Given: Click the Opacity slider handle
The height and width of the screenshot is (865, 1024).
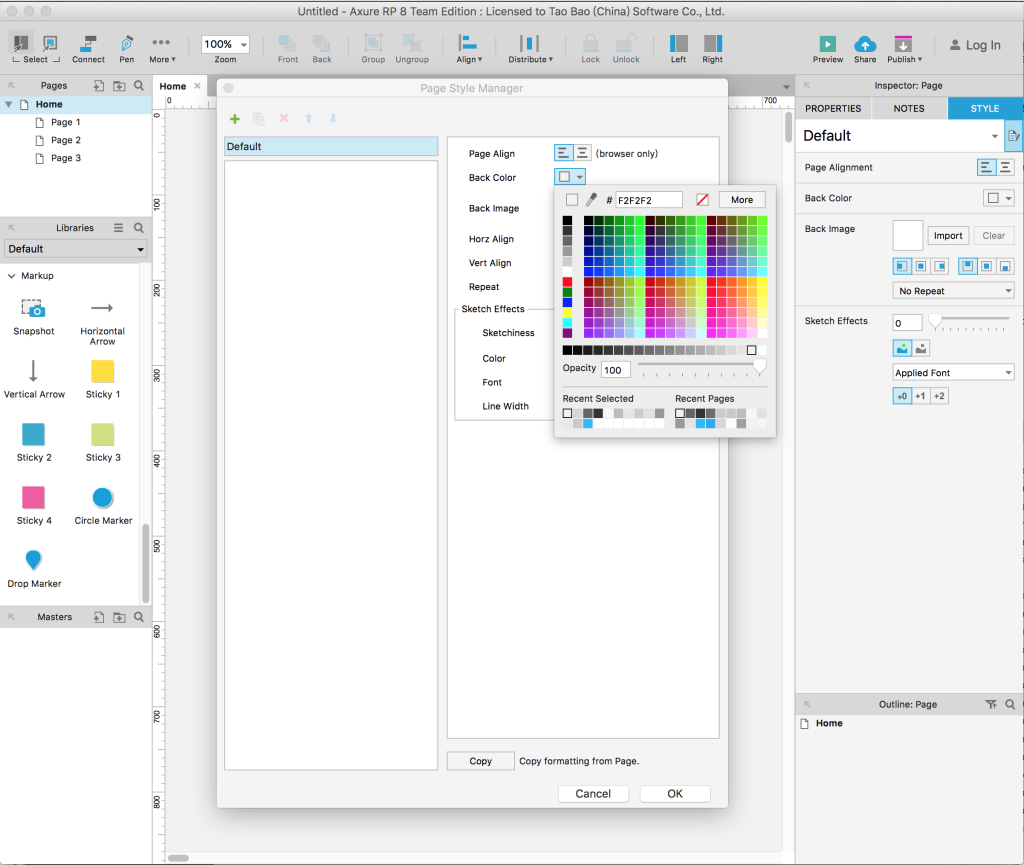Looking at the screenshot, I should [x=759, y=367].
